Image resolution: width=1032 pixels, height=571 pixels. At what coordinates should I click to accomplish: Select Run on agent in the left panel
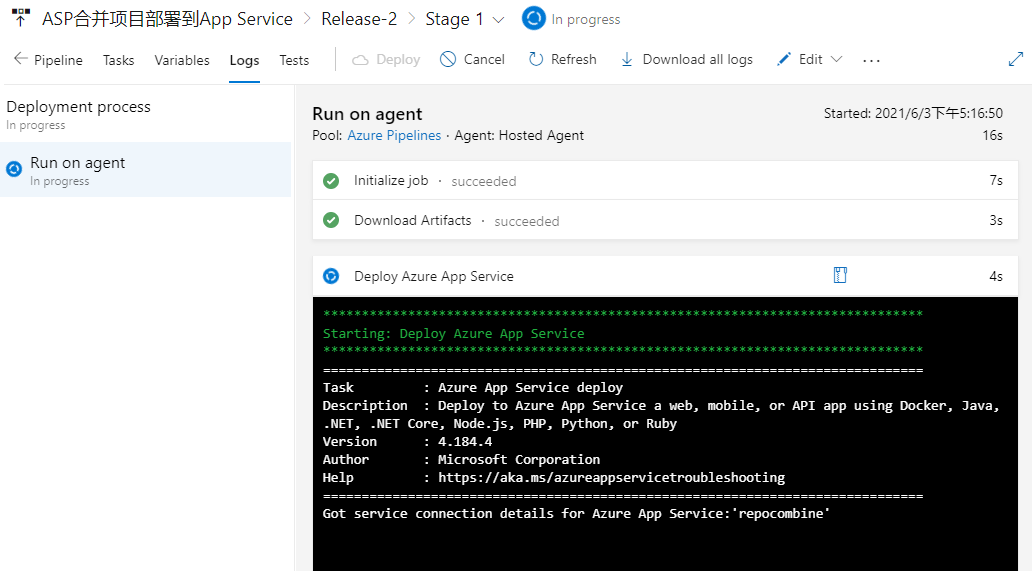[x=145, y=170]
